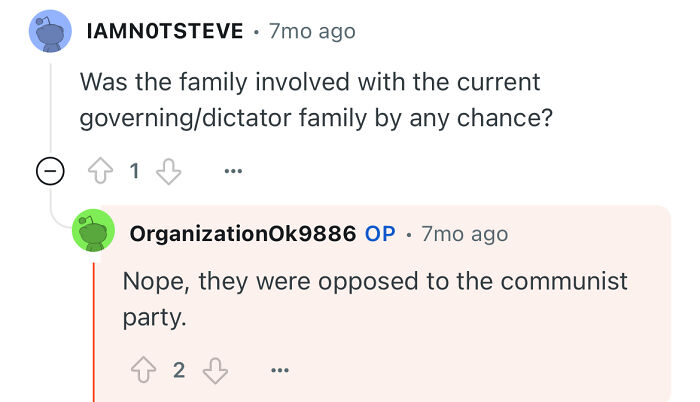Image resolution: width=700 pixels, height=402 pixels.
Task: Click the red highlight line beside OP's reply
Action: pyautogui.click(x=94, y=332)
